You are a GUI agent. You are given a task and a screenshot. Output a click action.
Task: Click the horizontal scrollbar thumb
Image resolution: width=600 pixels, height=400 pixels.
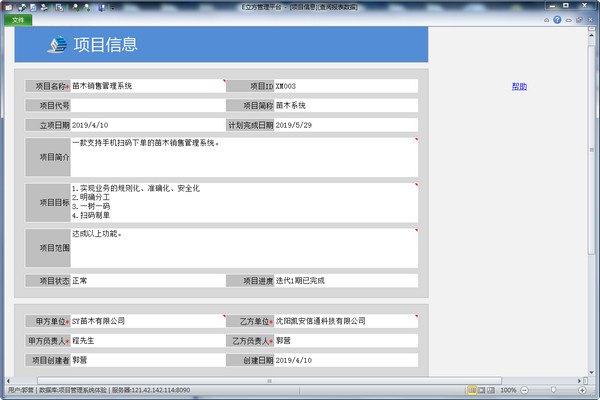[x=269, y=381]
